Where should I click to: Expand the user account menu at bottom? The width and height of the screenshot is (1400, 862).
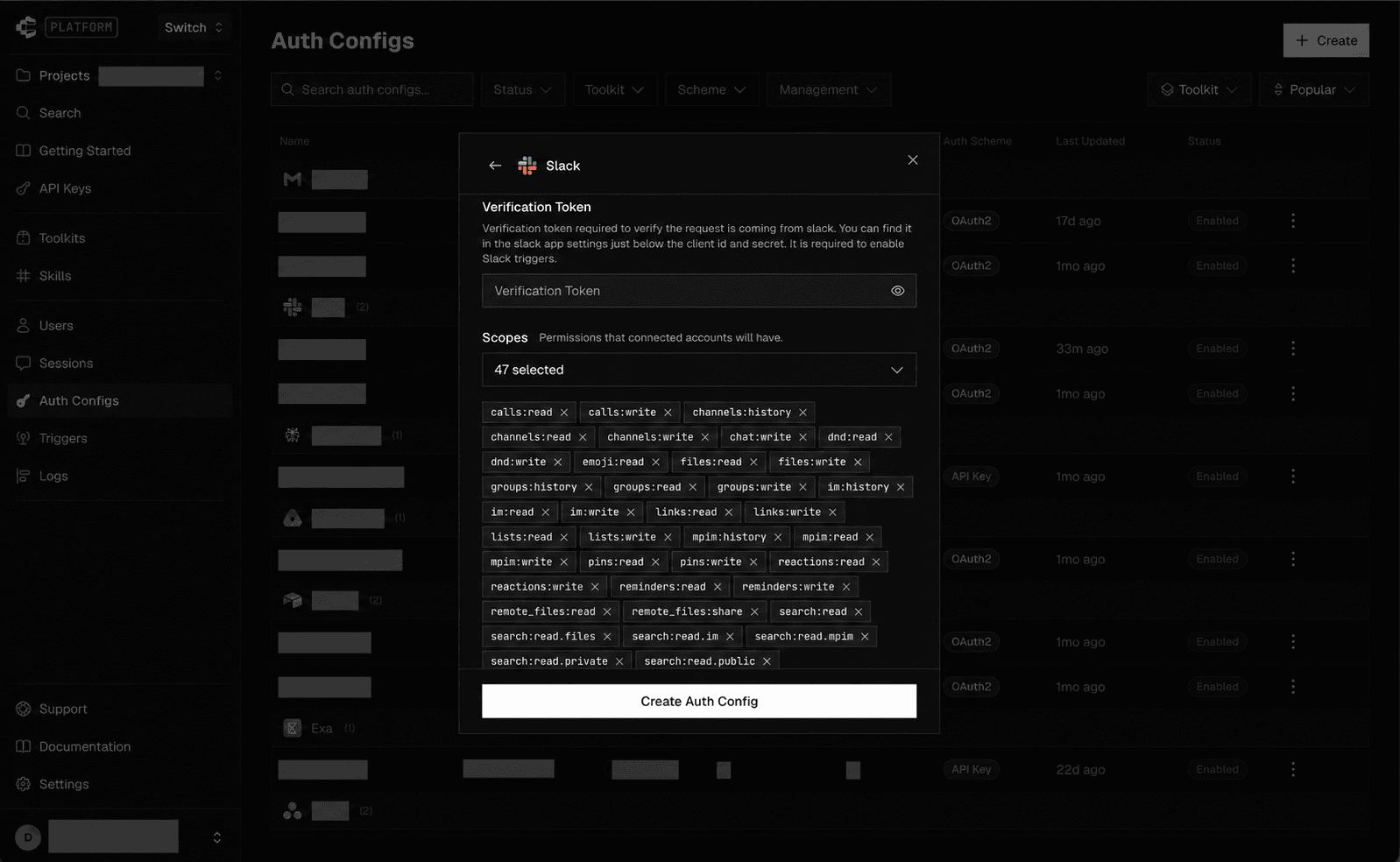coord(217,837)
